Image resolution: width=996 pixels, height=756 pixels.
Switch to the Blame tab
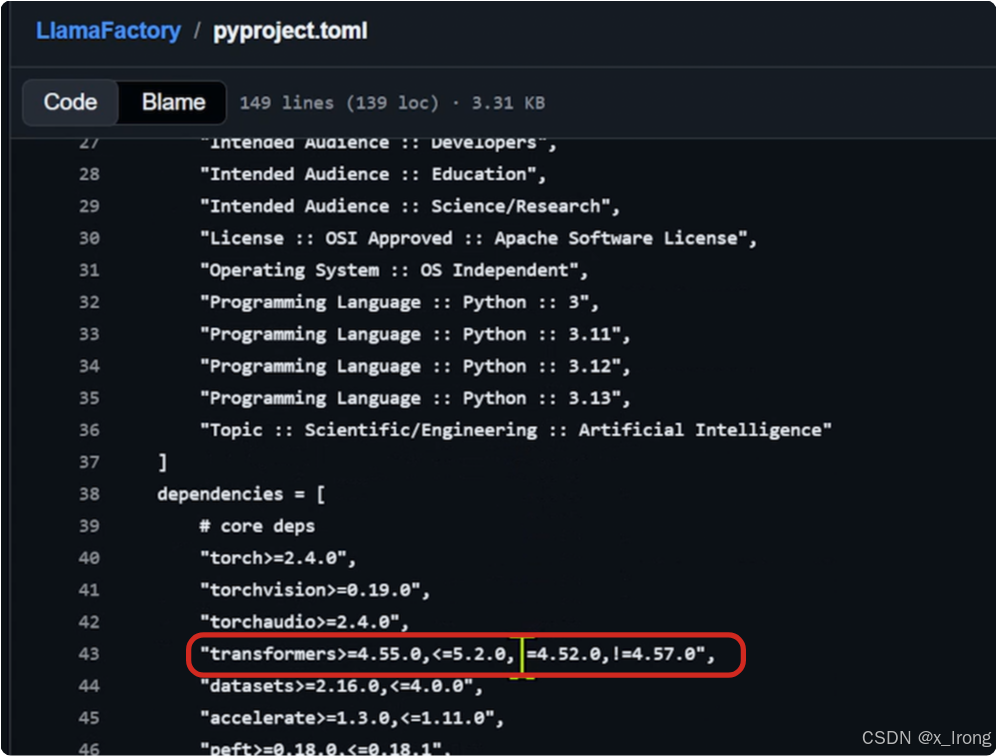pos(173,102)
